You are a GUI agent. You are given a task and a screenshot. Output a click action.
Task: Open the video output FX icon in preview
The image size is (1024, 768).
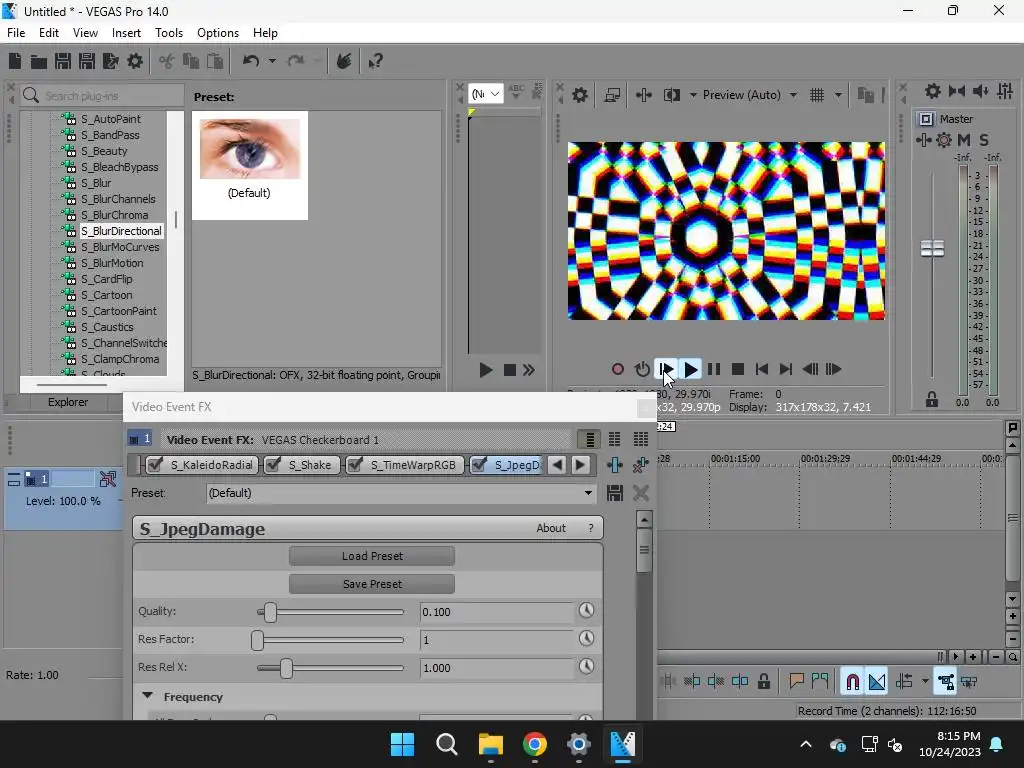click(x=643, y=95)
